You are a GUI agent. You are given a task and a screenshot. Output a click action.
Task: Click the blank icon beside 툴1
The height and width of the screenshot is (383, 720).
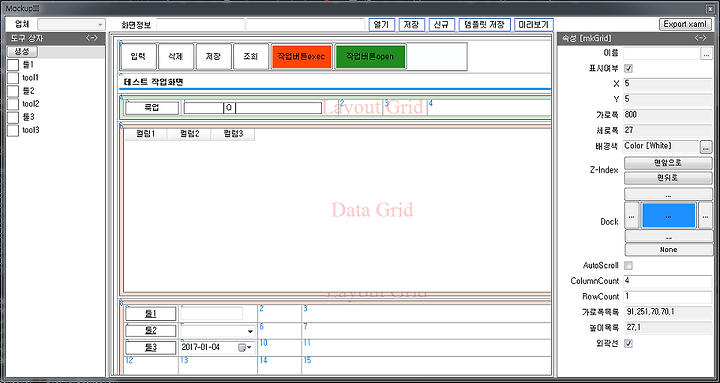tap(13, 64)
